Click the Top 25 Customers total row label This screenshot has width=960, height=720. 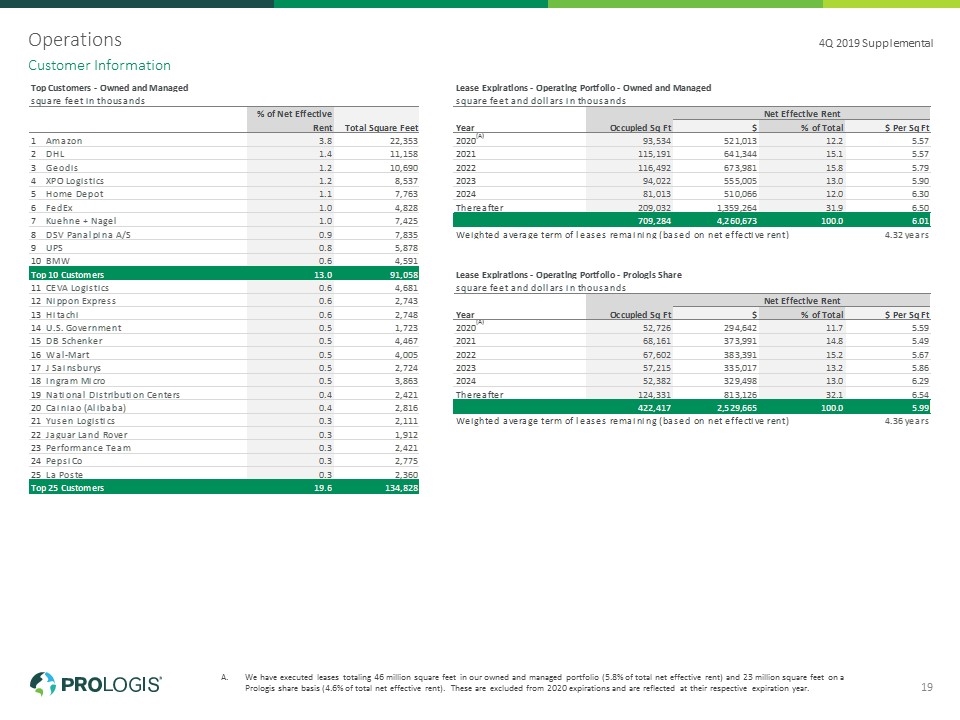(67, 488)
